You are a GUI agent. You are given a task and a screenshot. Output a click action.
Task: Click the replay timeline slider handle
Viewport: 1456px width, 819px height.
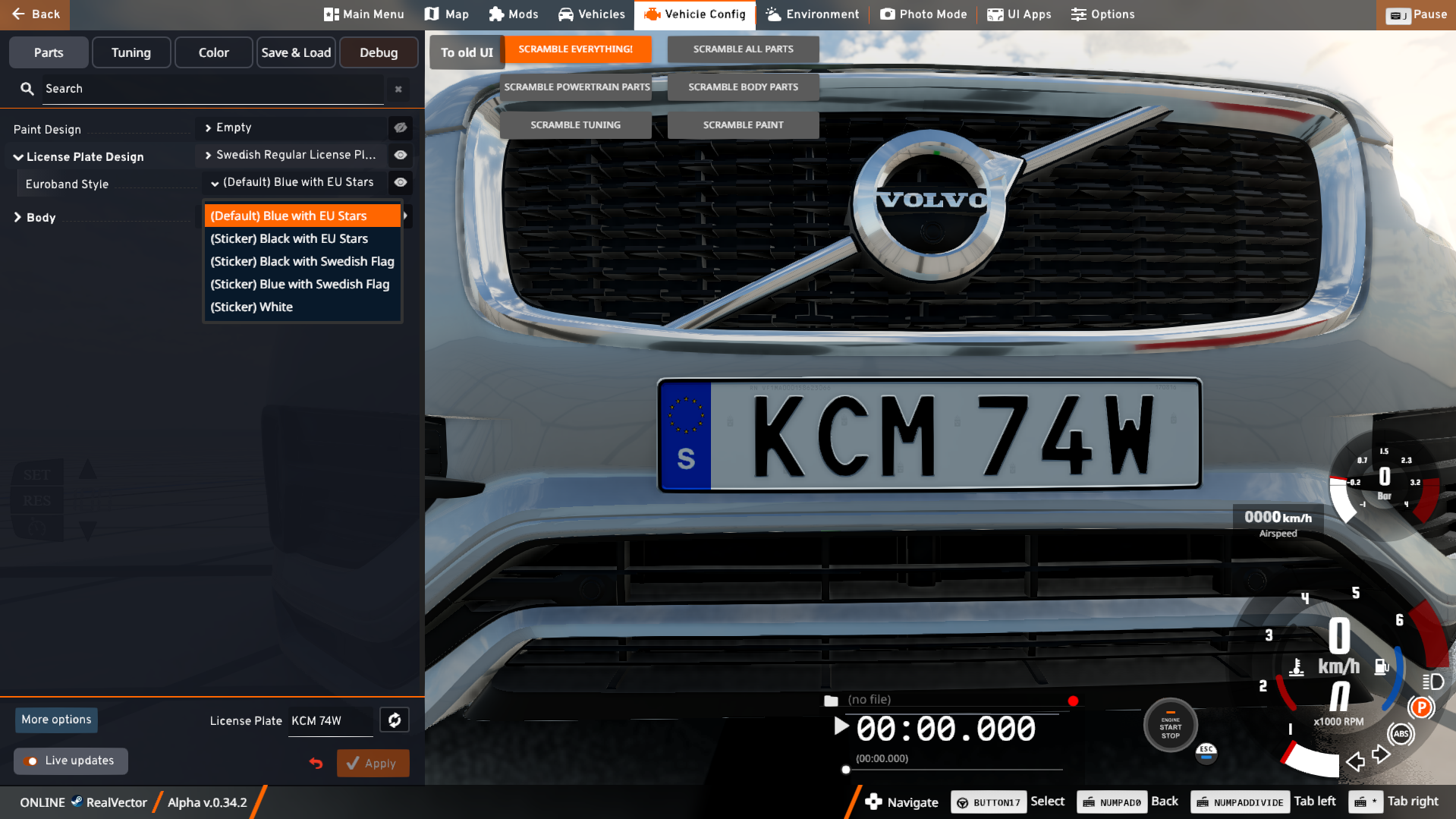846,770
